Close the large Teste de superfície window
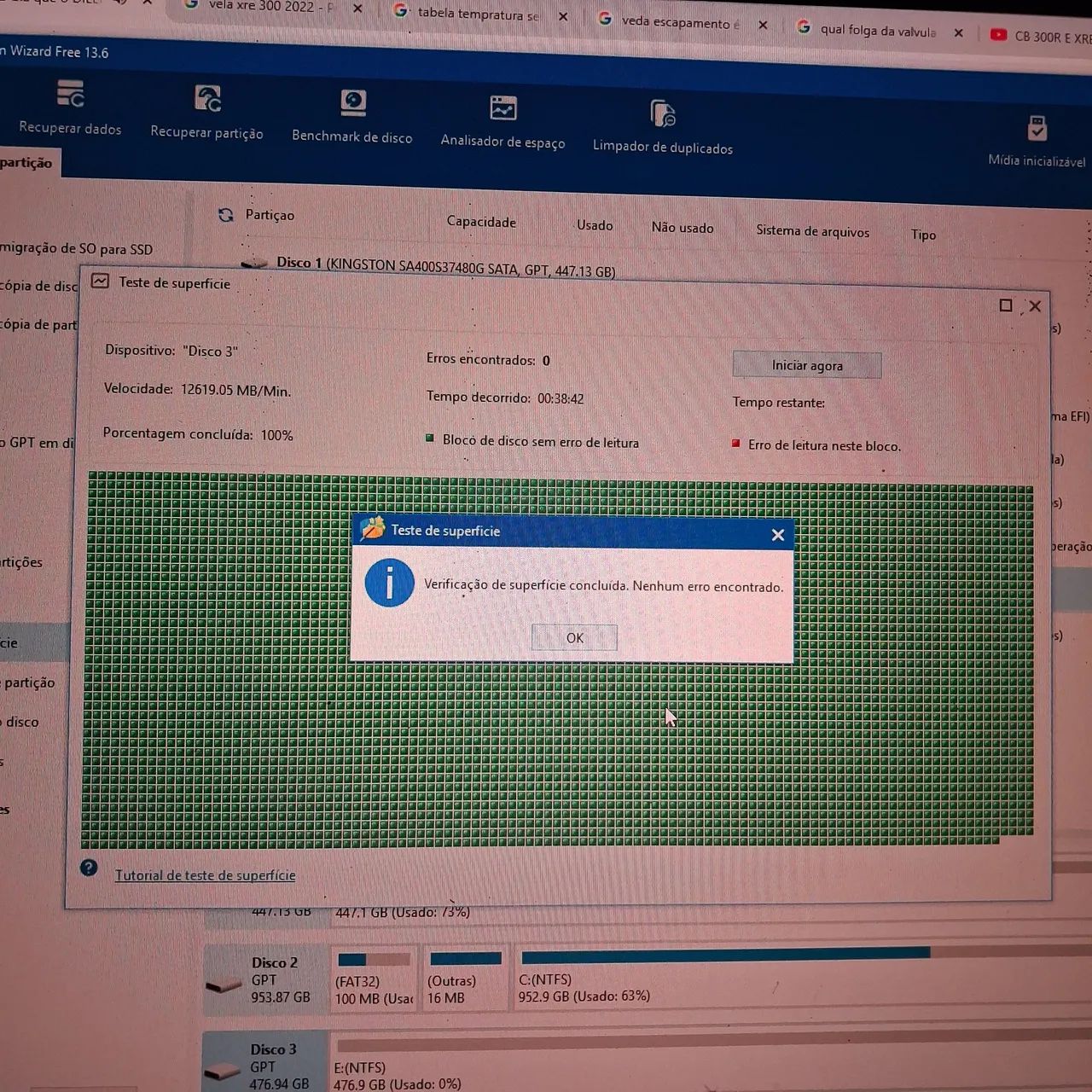 tap(1035, 306)
